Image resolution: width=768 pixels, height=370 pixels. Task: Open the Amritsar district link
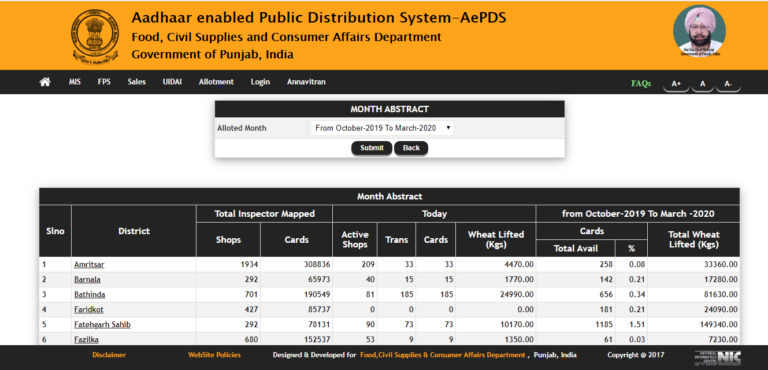coord(89,265)
